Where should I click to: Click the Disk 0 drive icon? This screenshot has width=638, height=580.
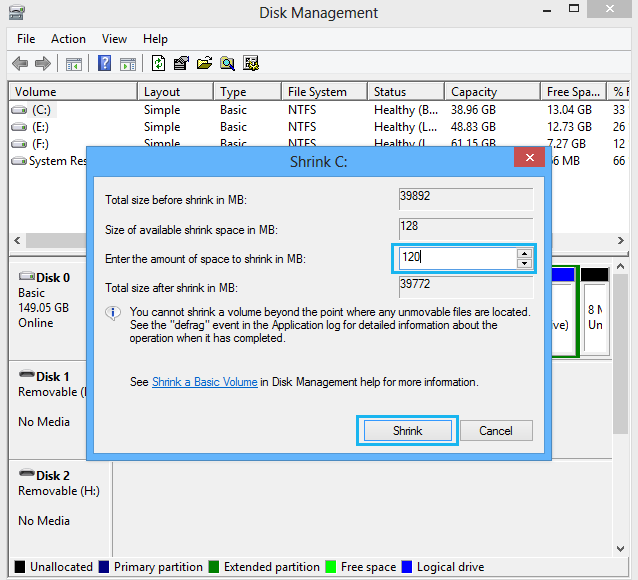coord(27,276)
